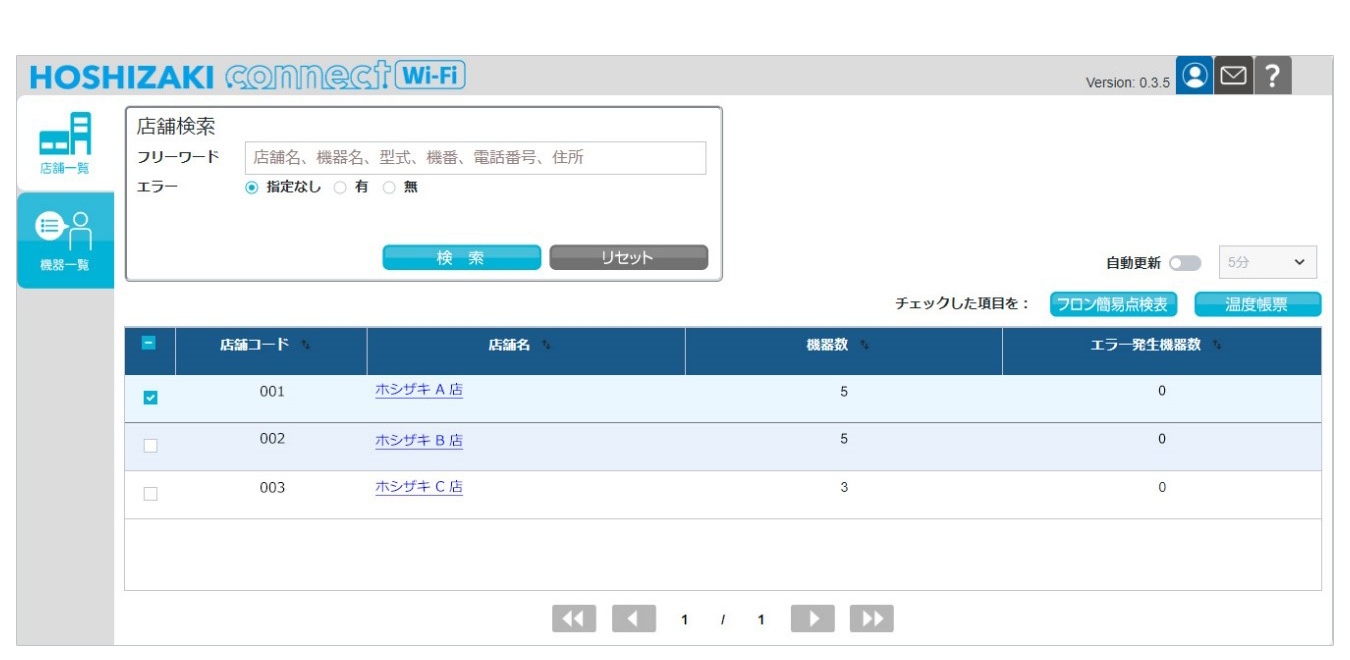The height and width of the screenshot is (660, 1350).
Task: Open the ホシザキ B 店 store link
Action: [418, 440]
